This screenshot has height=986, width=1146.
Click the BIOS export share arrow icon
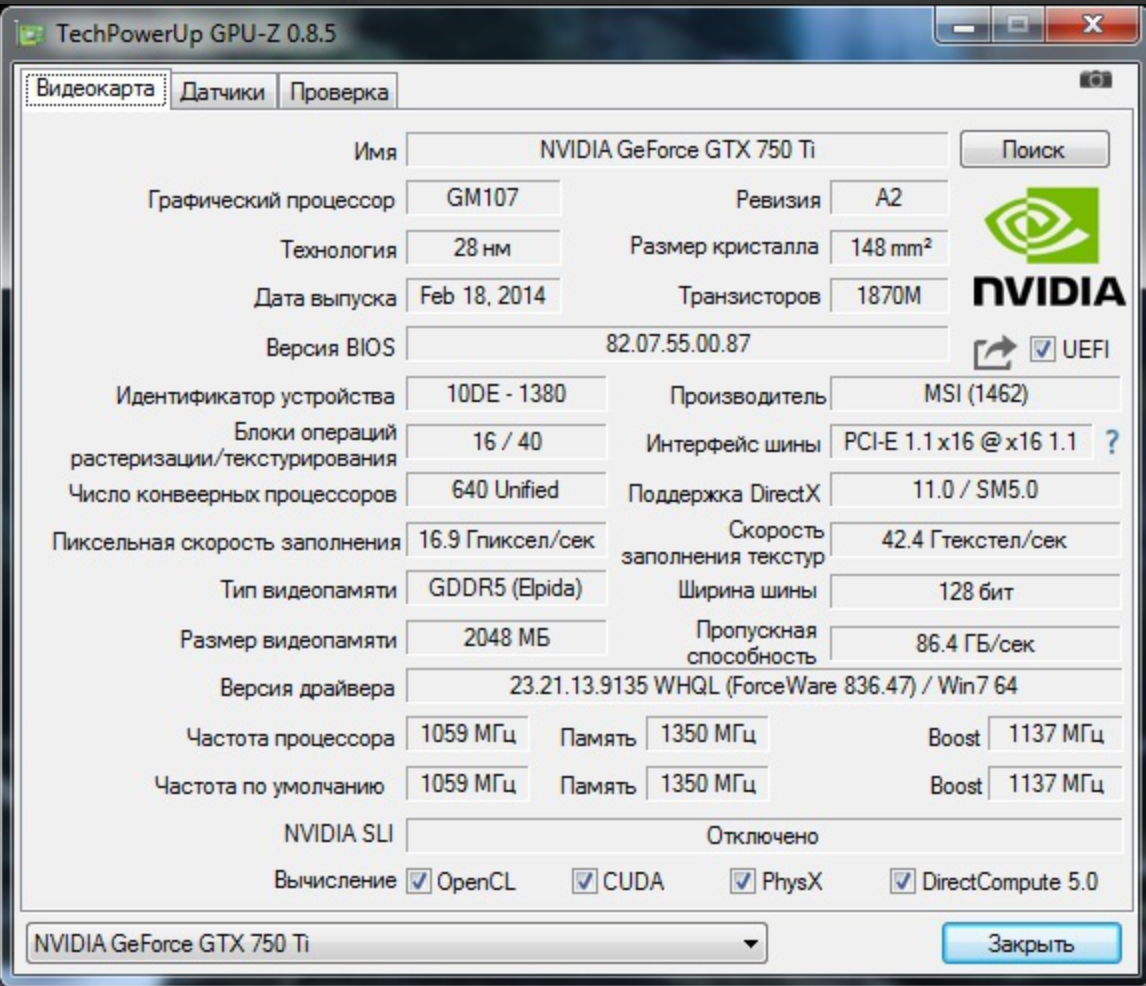(995, 353)
